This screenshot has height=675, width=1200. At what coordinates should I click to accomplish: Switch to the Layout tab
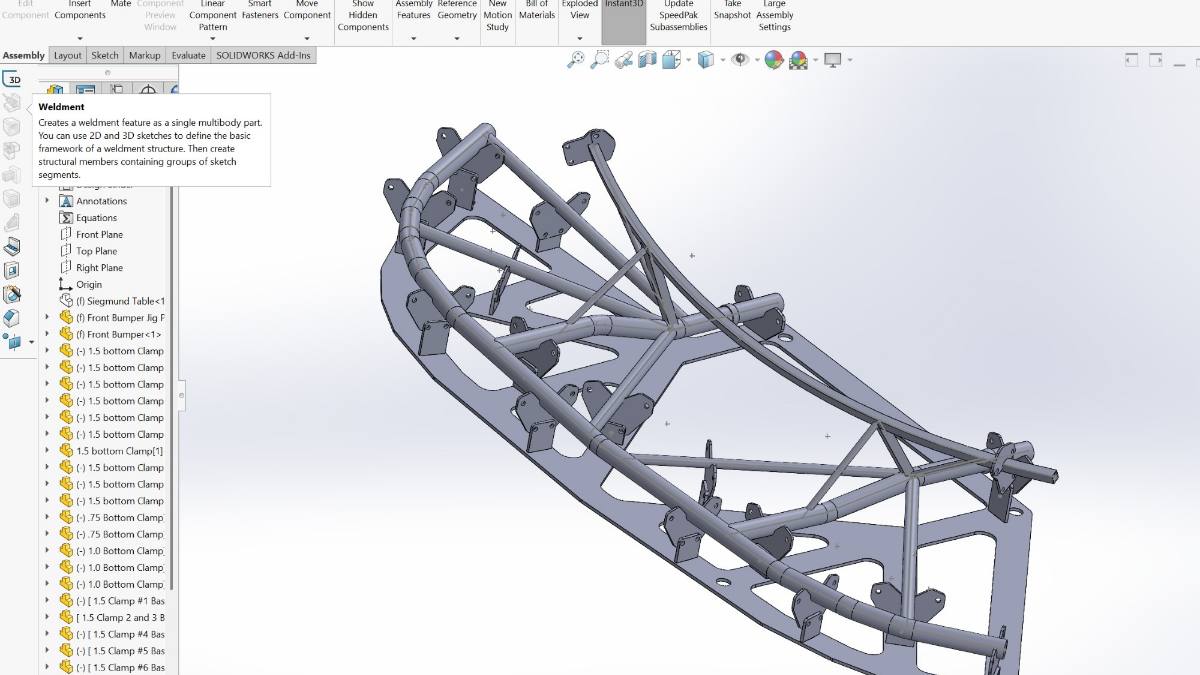[x=68, y=56]
